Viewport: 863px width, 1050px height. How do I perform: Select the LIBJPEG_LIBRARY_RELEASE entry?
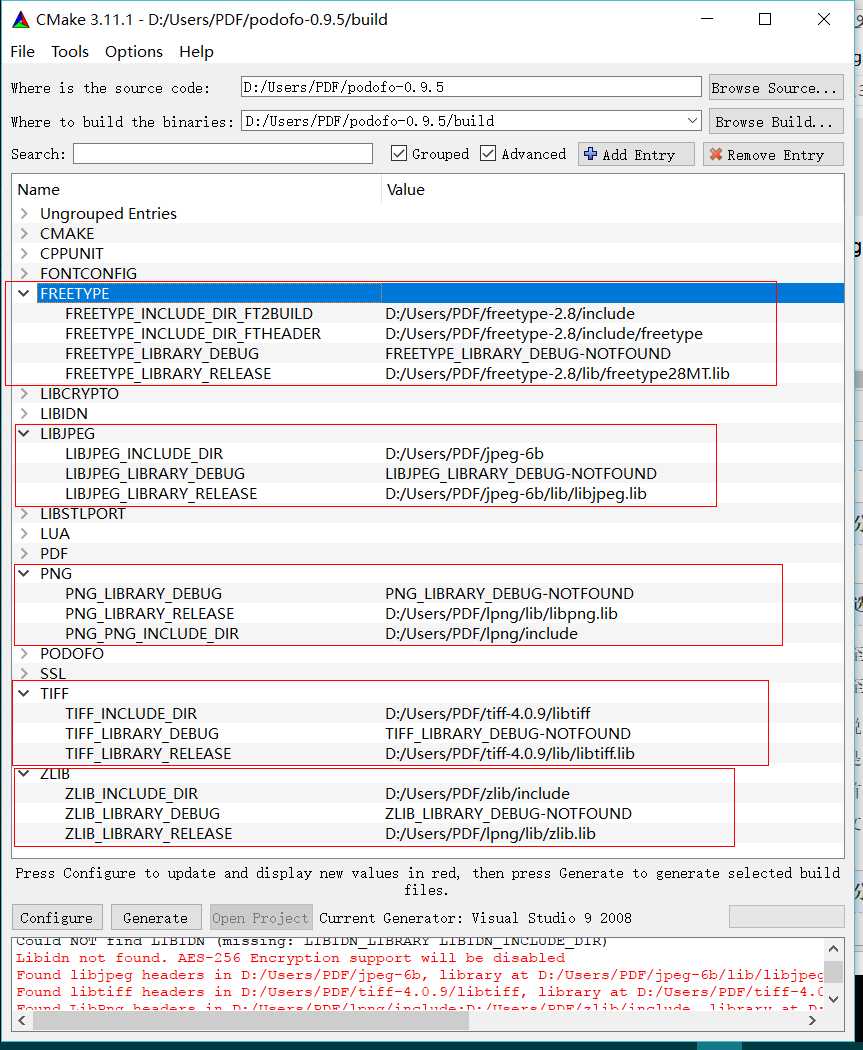point(161,494)
